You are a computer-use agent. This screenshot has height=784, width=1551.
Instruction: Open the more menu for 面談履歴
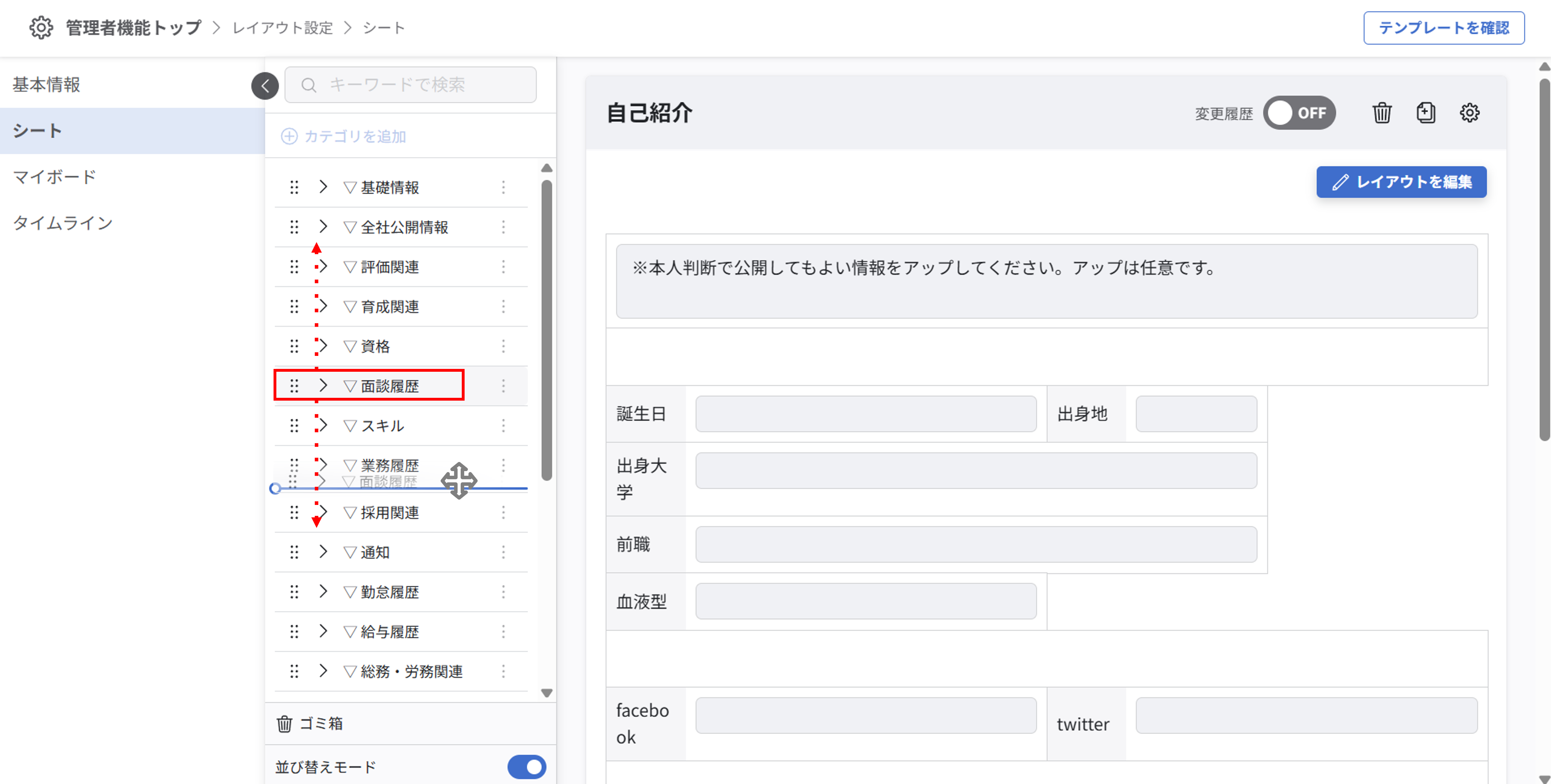[503, 386]
